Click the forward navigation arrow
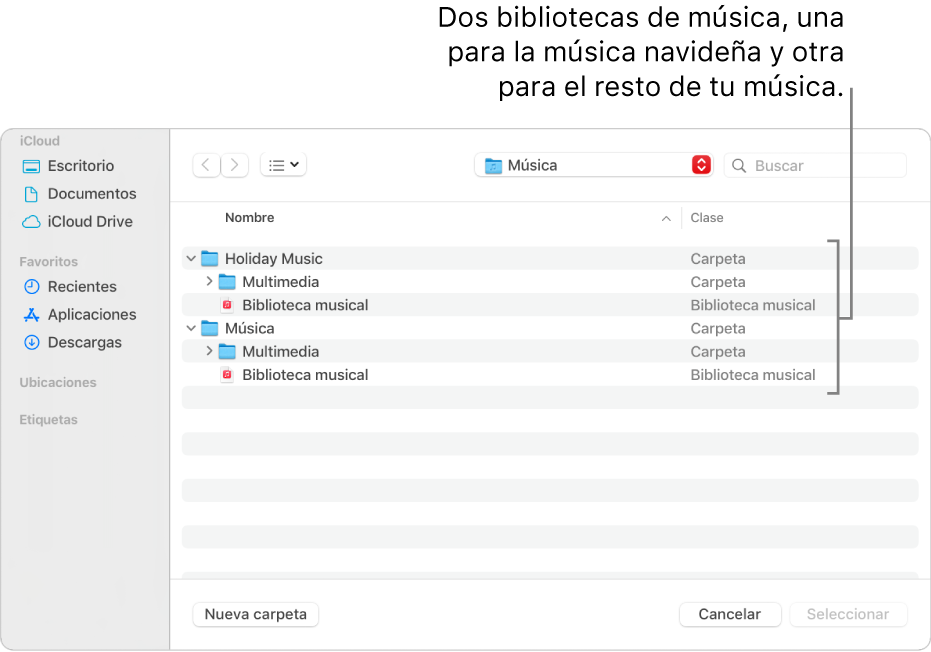The height and width of the screenshot is (652, 931). tap(234, 164)
